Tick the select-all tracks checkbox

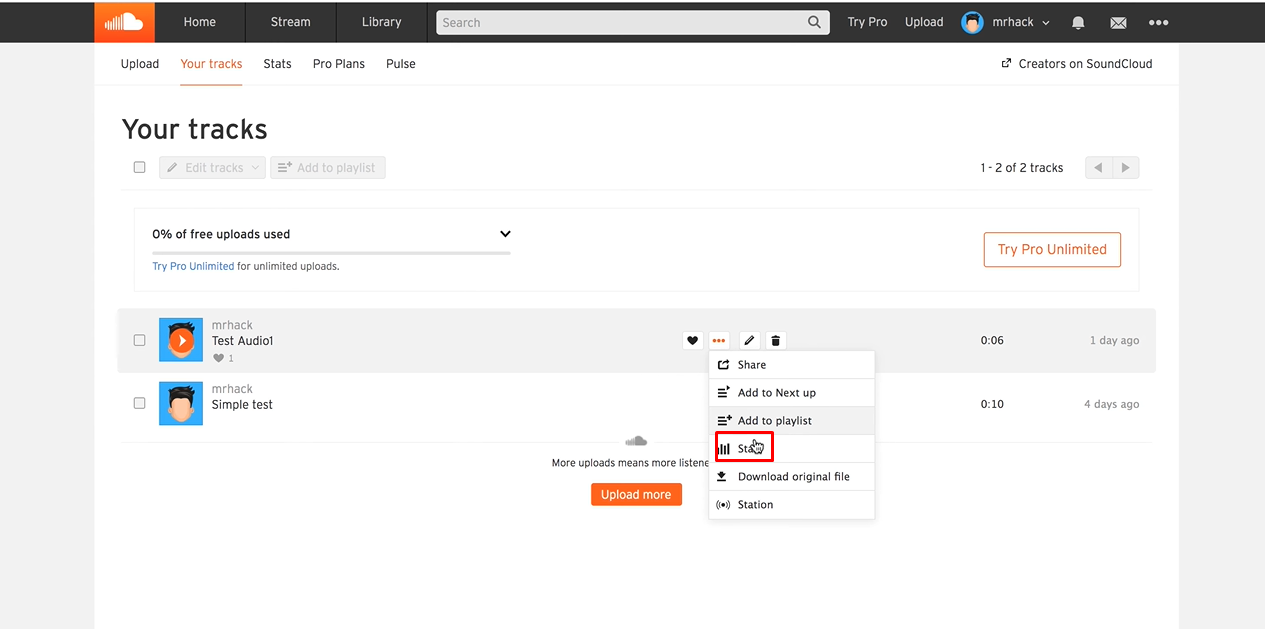click(x=140, y=167)
